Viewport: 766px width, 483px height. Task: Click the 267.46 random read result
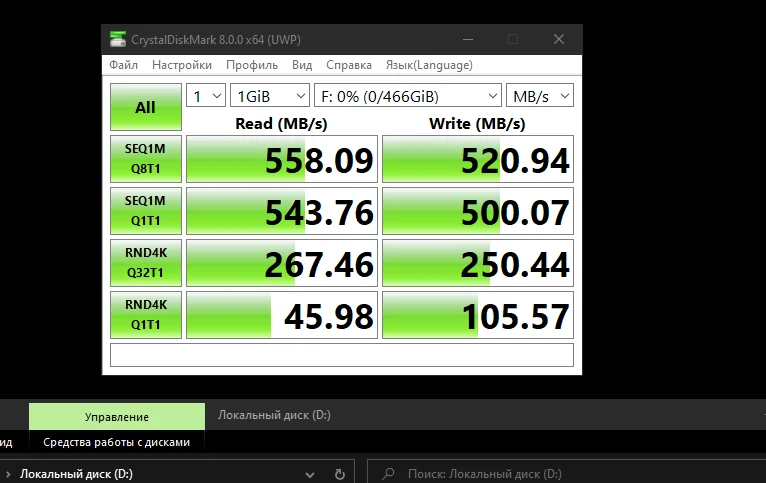[x=282, y=263]
